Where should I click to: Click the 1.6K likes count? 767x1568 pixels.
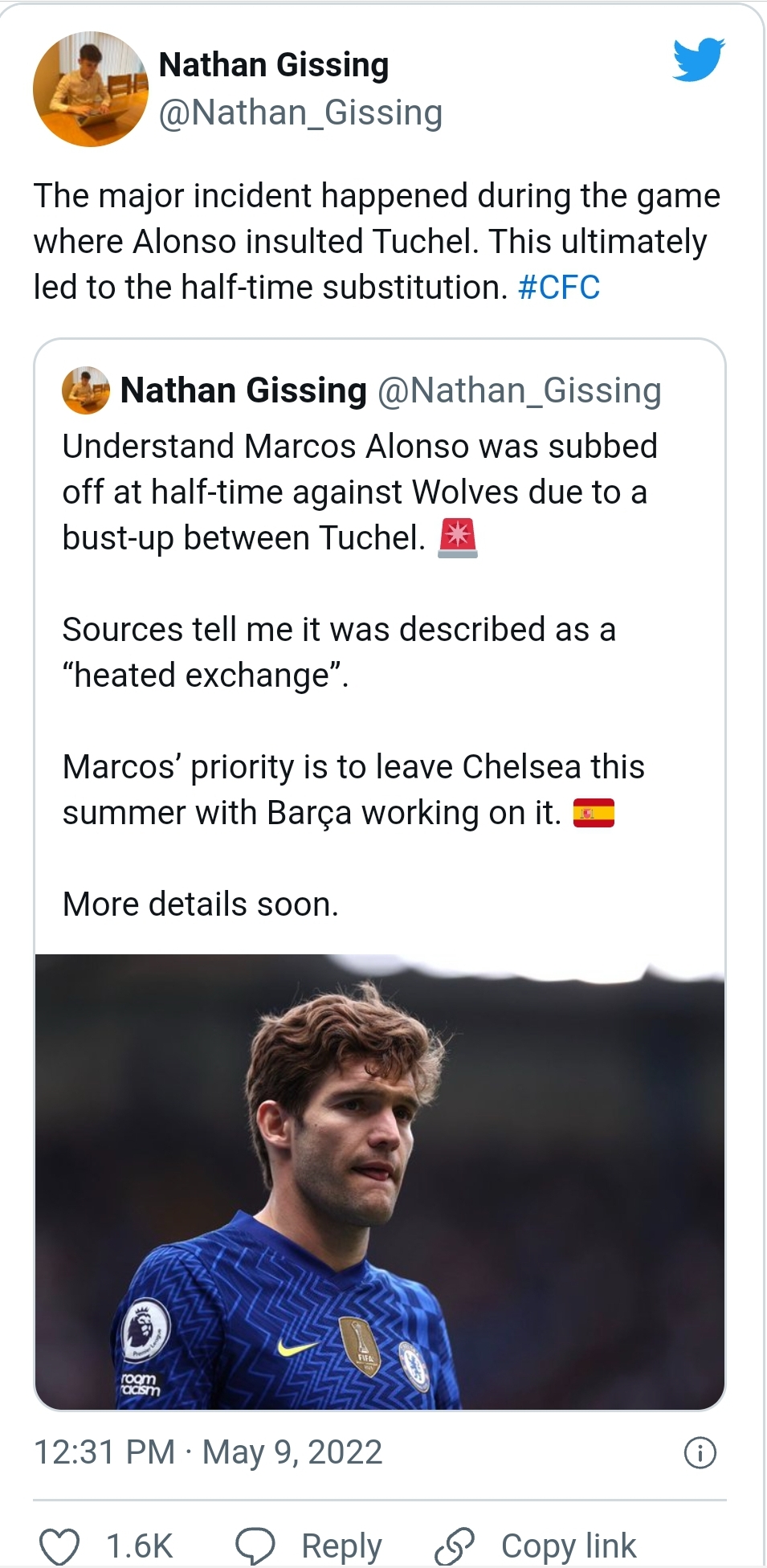139,1546
